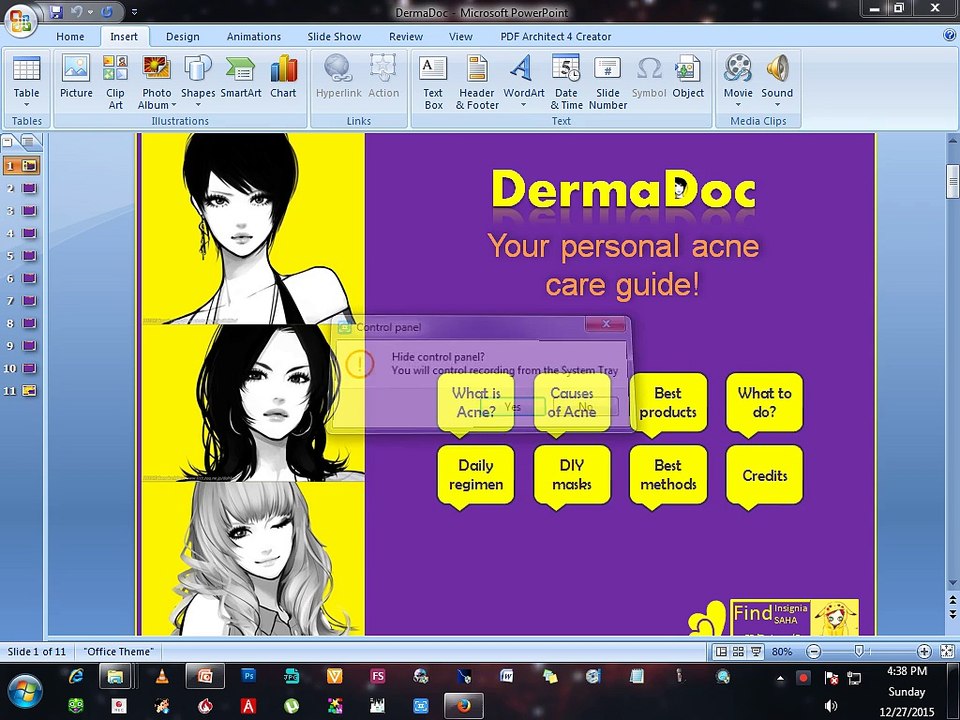Insert a Chart
This screenshot has height=720, width=960.
[x=283, y=77]
